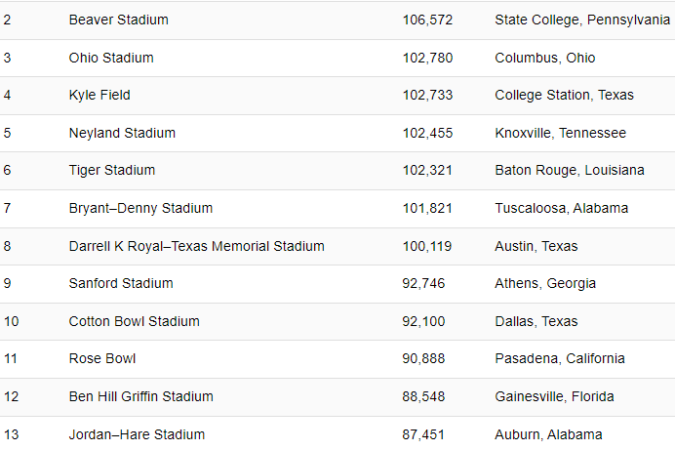Select Ben Hill Griffin Stadium
Viewport: 675px width, 450px height.
pyautogui.click(x=141, y=396)
